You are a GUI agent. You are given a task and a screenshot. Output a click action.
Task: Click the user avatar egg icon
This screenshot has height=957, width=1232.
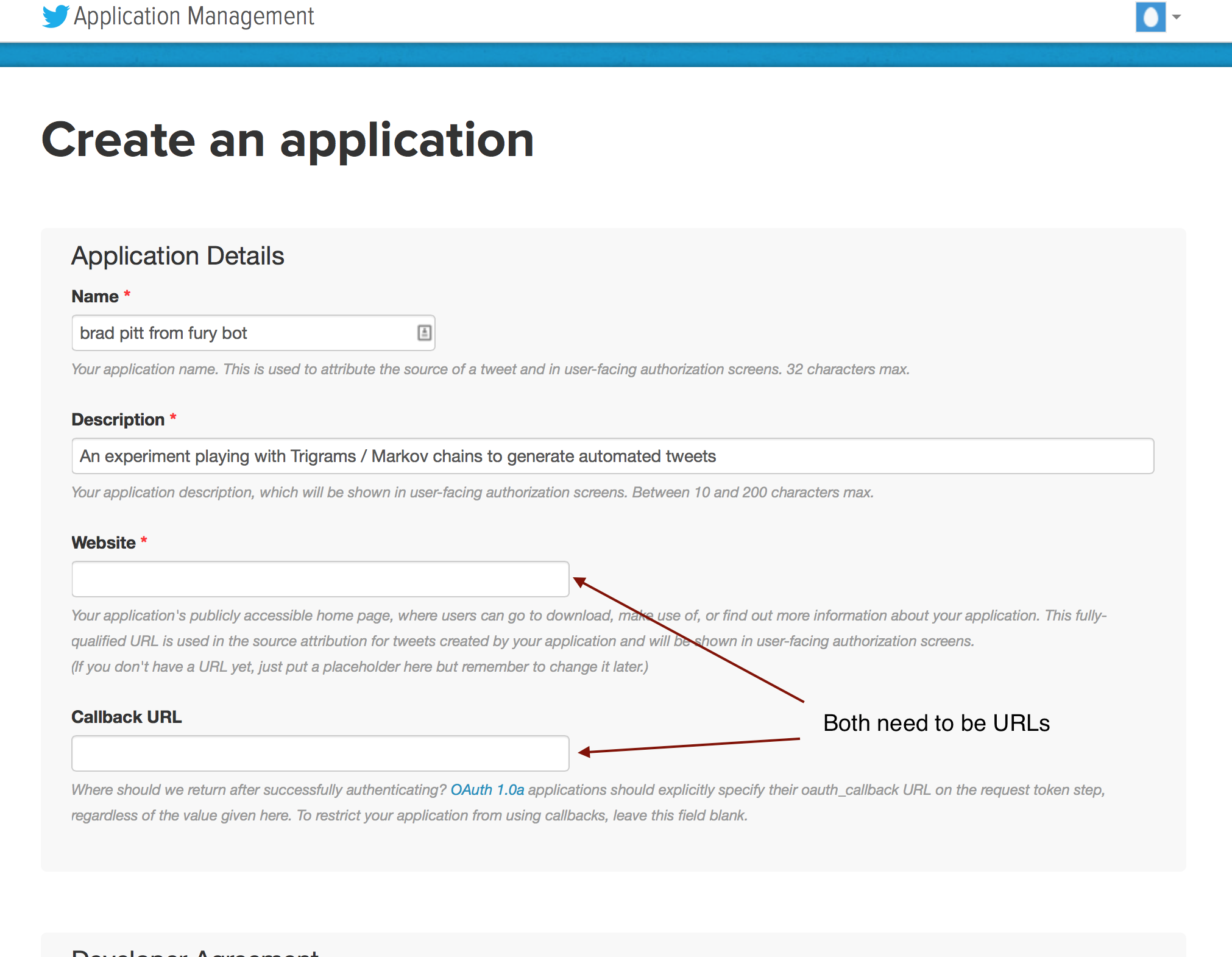pos(1150,17)
